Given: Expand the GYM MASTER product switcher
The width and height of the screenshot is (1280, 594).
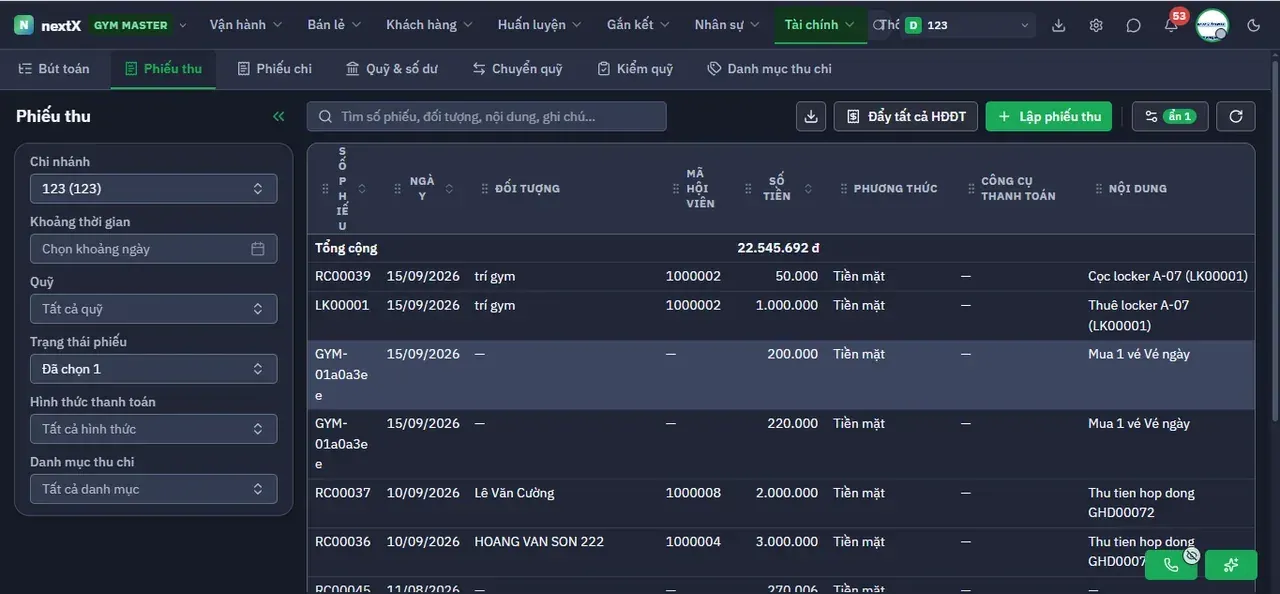Looking at the screenshot, I should point(138,25).
